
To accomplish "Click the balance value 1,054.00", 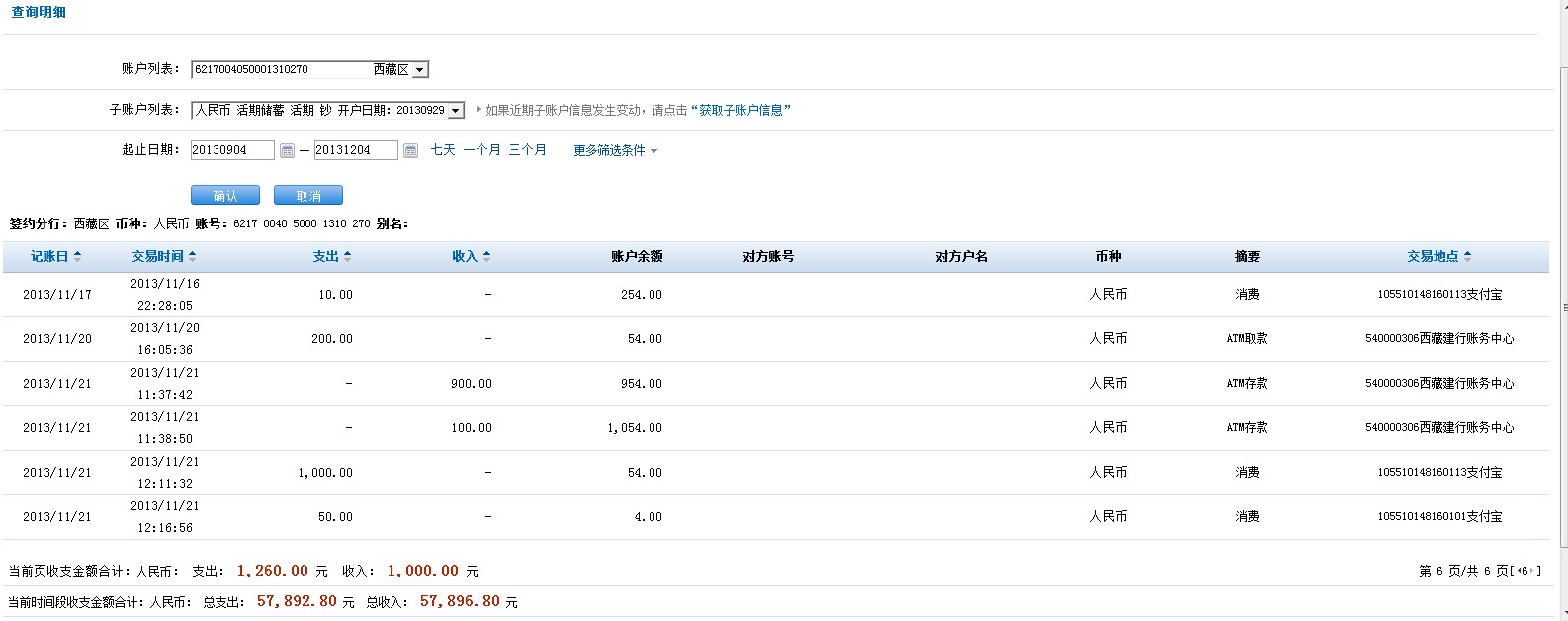I will click(x=635, y=428).
